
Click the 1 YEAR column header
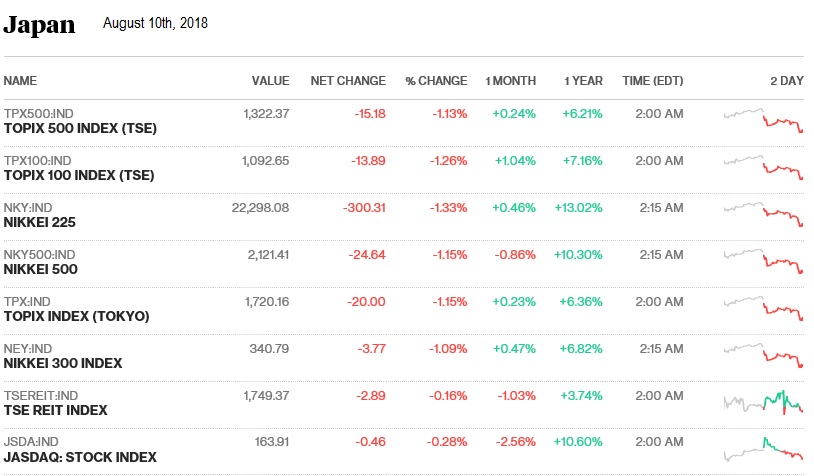point(584,81)
